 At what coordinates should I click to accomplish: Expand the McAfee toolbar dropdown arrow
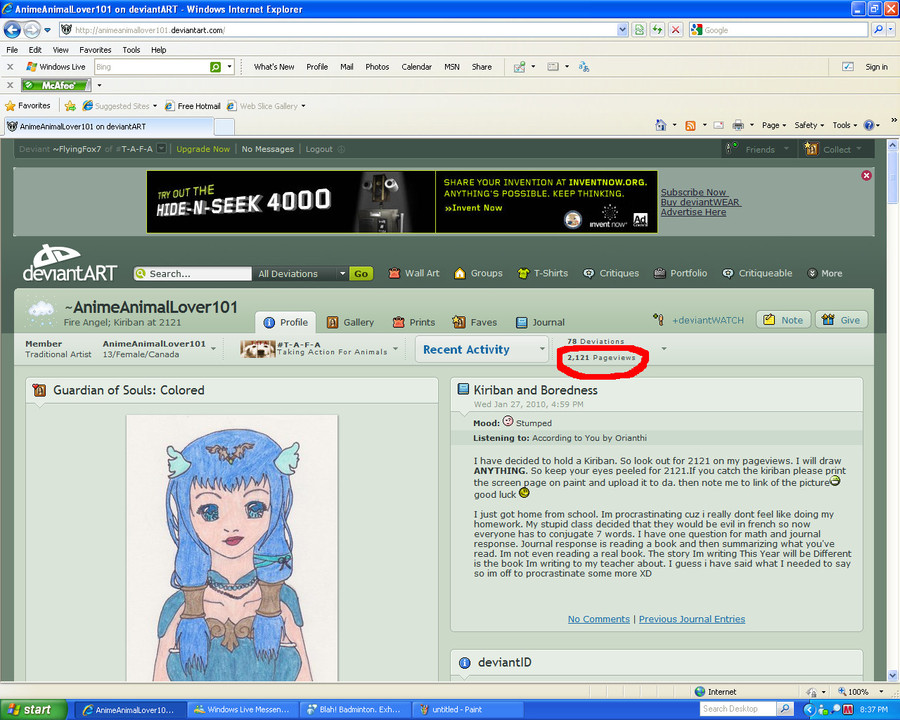(99, 86)
